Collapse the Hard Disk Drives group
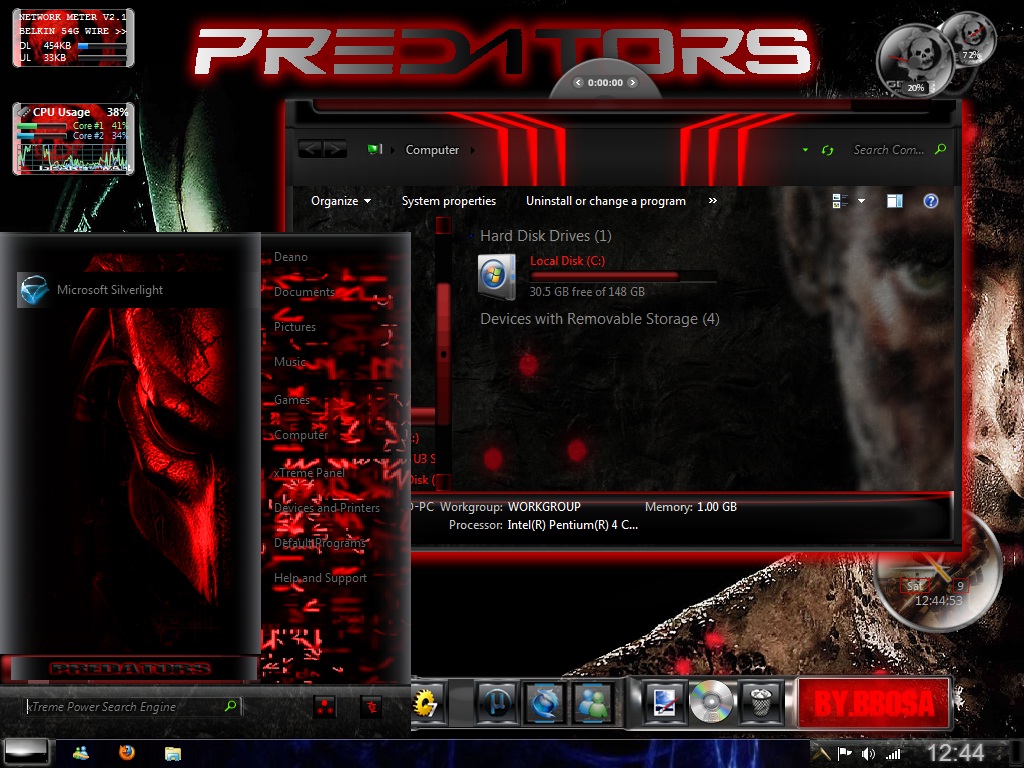This screenshot has width=1024, height=768. click(472, 236)
